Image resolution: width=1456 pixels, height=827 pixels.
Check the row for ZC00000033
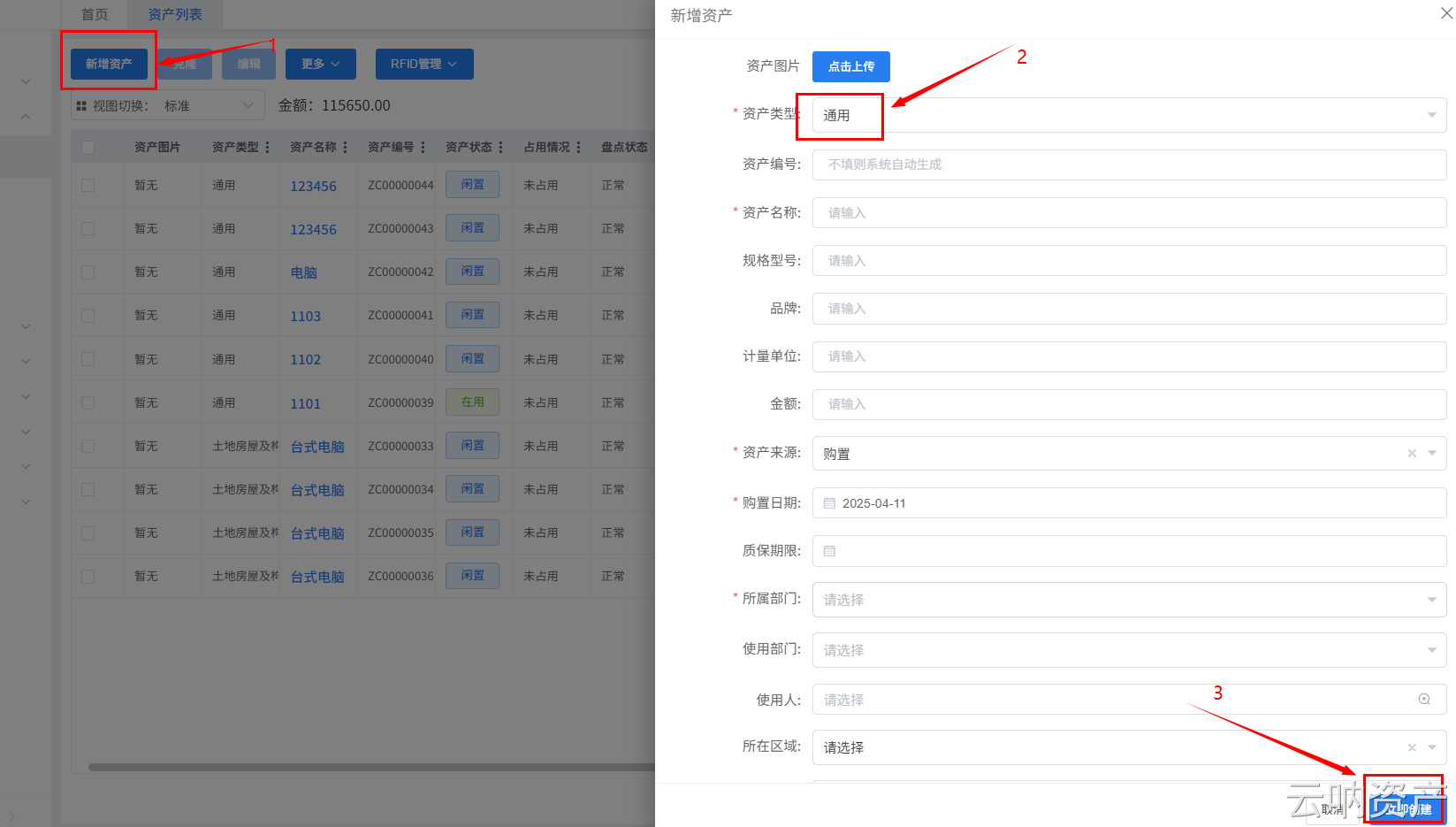[88, 446]
